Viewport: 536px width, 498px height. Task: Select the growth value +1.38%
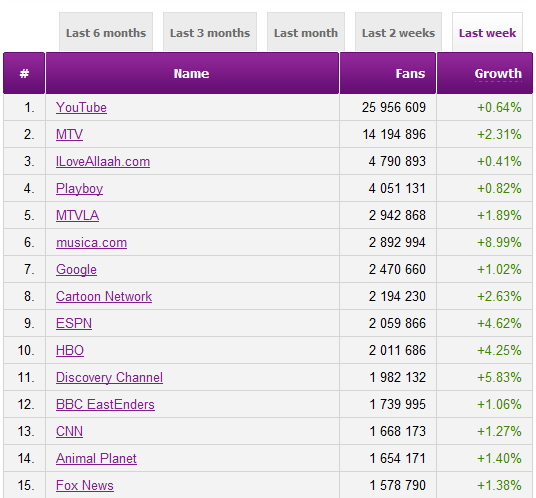point(499,485)
